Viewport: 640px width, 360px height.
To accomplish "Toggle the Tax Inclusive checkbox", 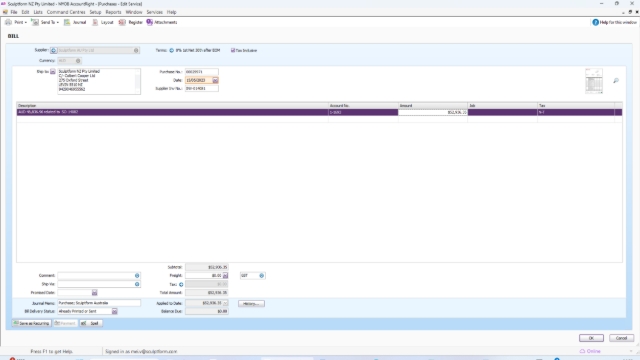I will 233,51.
